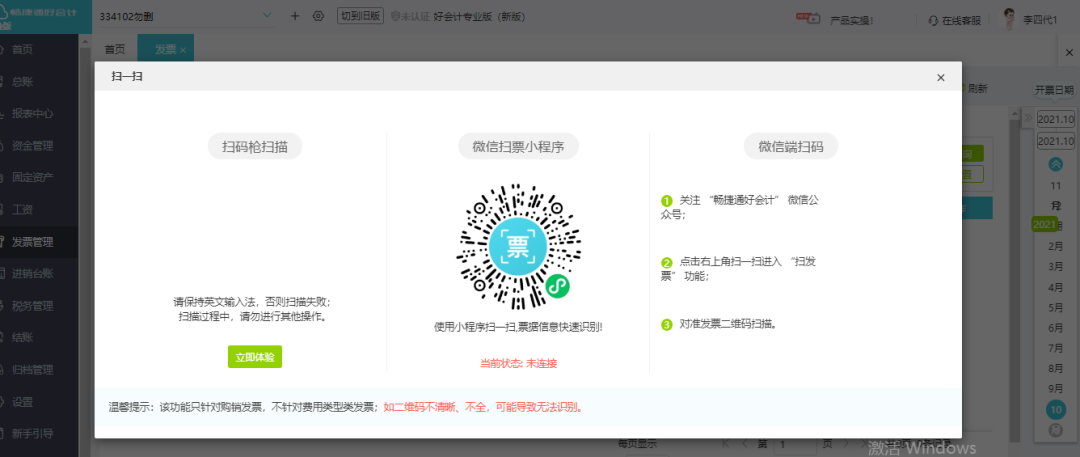Screen dimensions: 1080x457
Task: Select 11 in the month timeline
Action: (x=1055, y=186)
